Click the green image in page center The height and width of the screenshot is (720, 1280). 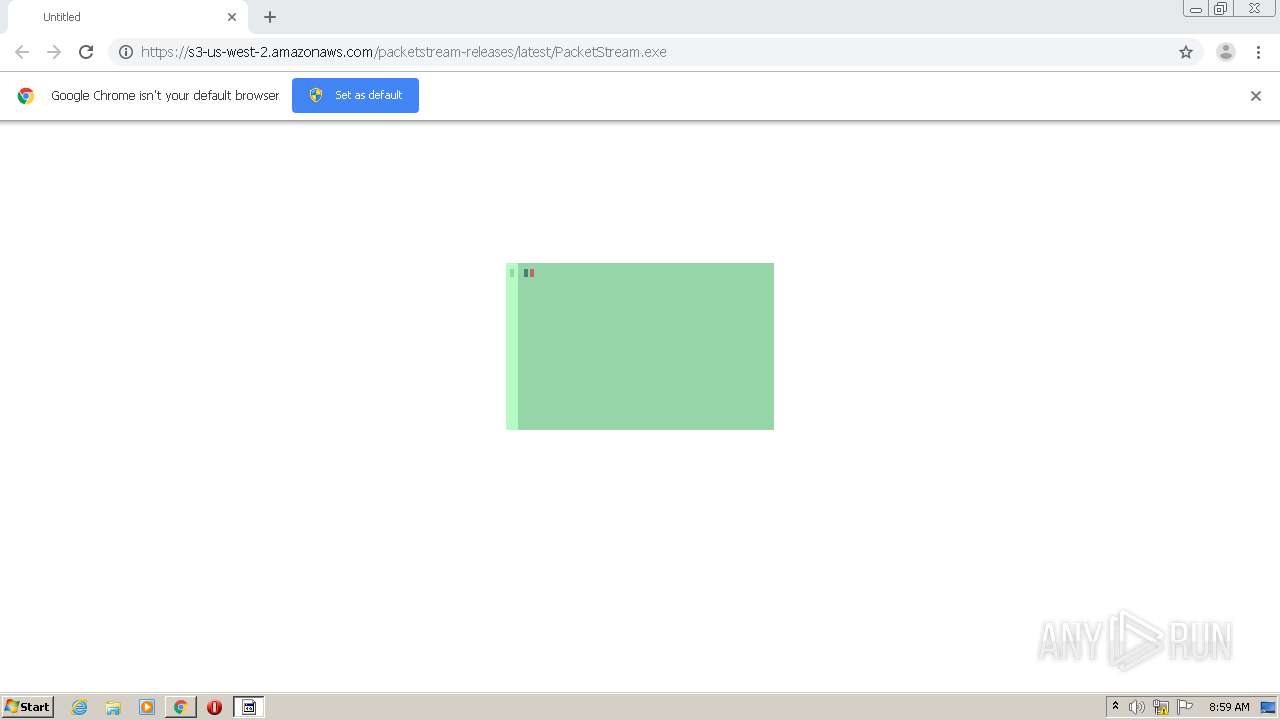(640, 346)
